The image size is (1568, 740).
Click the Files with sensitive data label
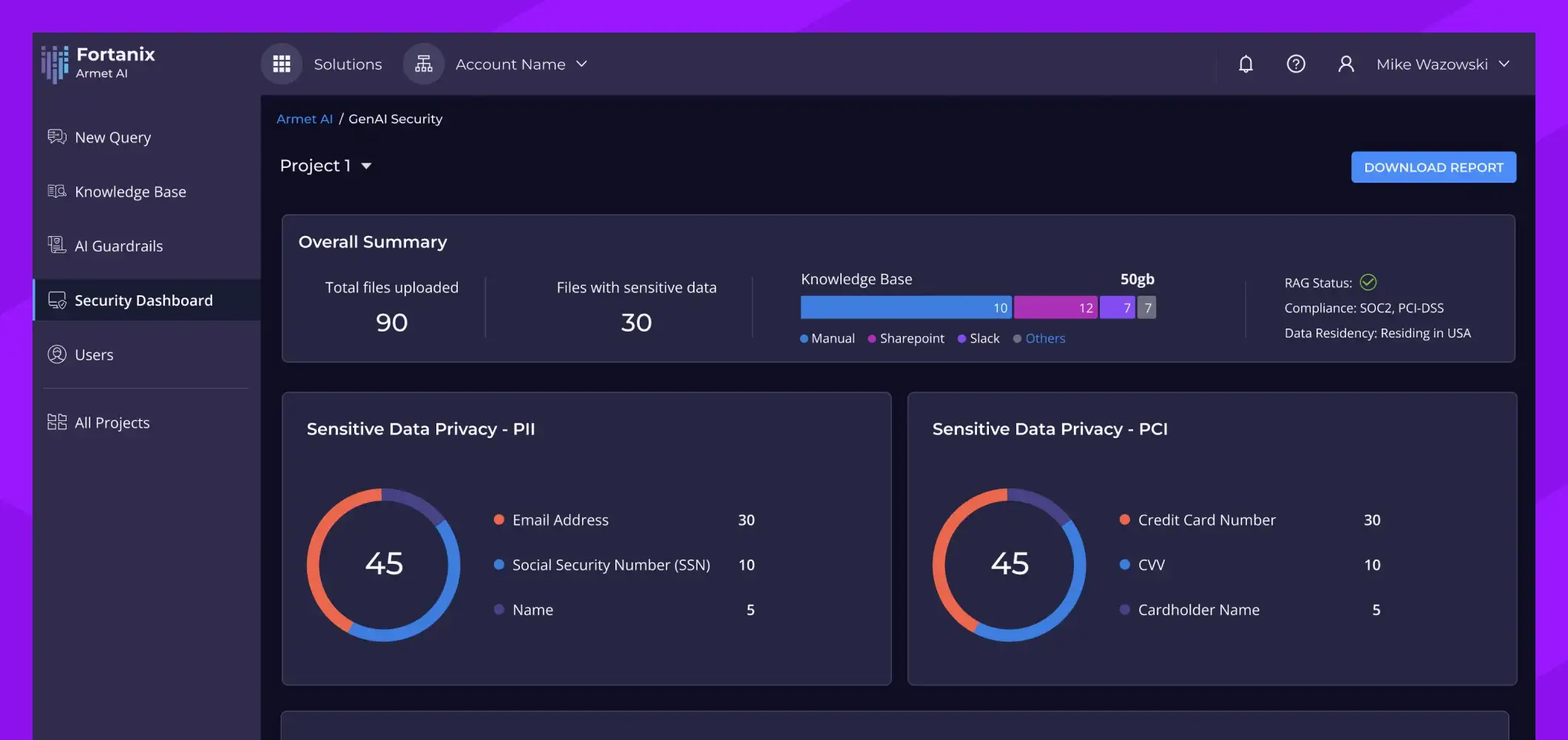coord(636,287)
